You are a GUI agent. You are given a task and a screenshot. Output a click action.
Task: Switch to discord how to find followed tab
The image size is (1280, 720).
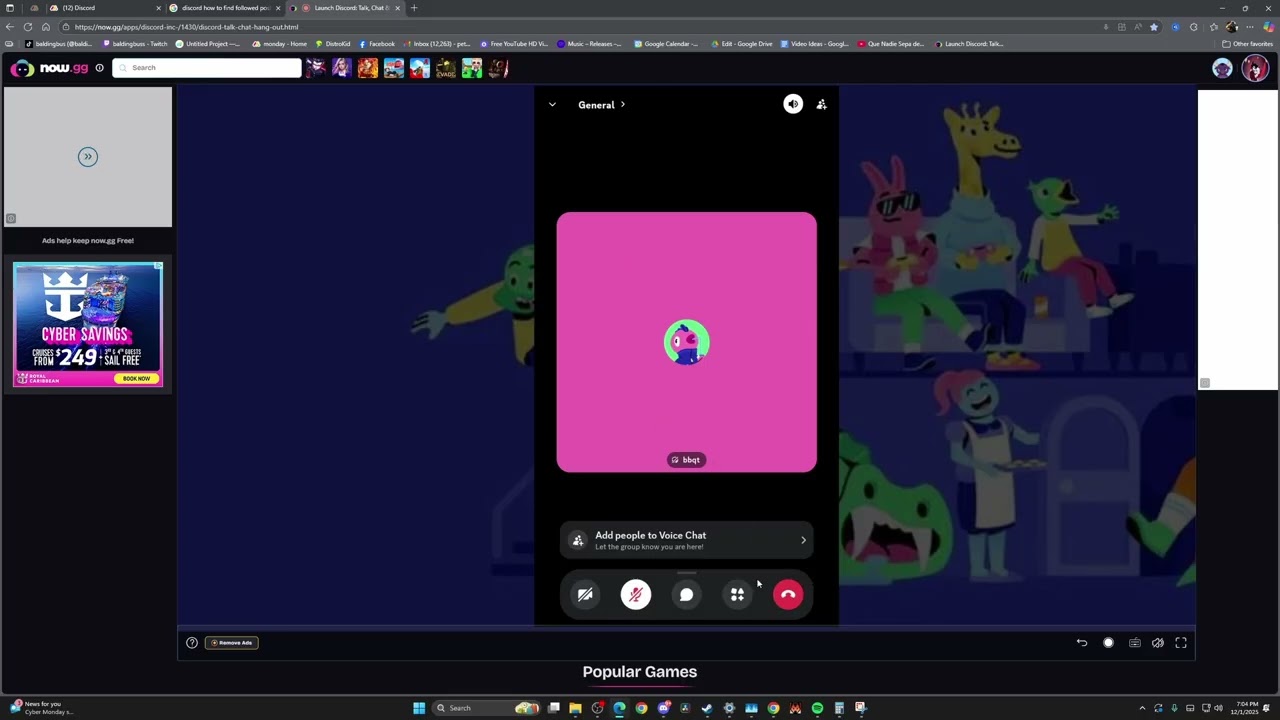[225, 8]
